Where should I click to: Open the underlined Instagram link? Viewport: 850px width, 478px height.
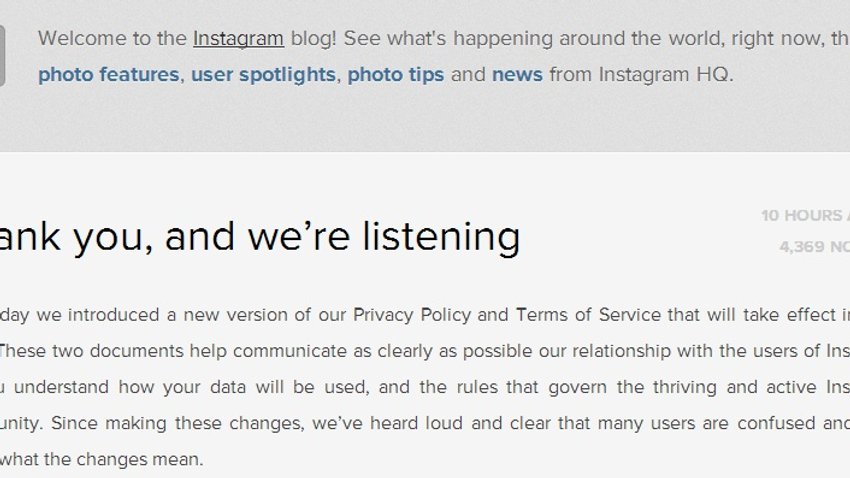pyautogui.click(x=239, y=38)
